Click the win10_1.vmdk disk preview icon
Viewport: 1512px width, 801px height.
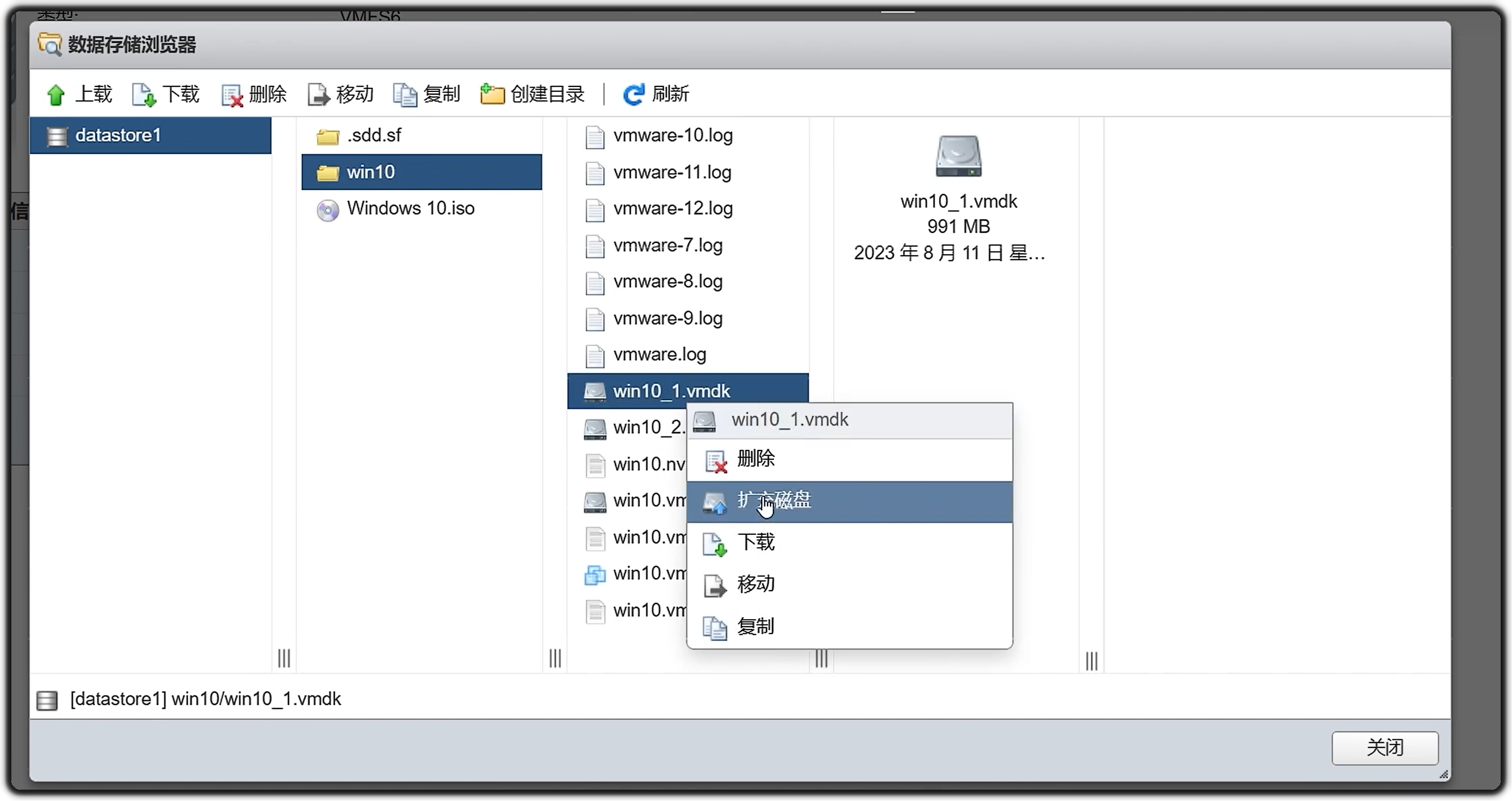pyautogui.click(x=958, y=156)
